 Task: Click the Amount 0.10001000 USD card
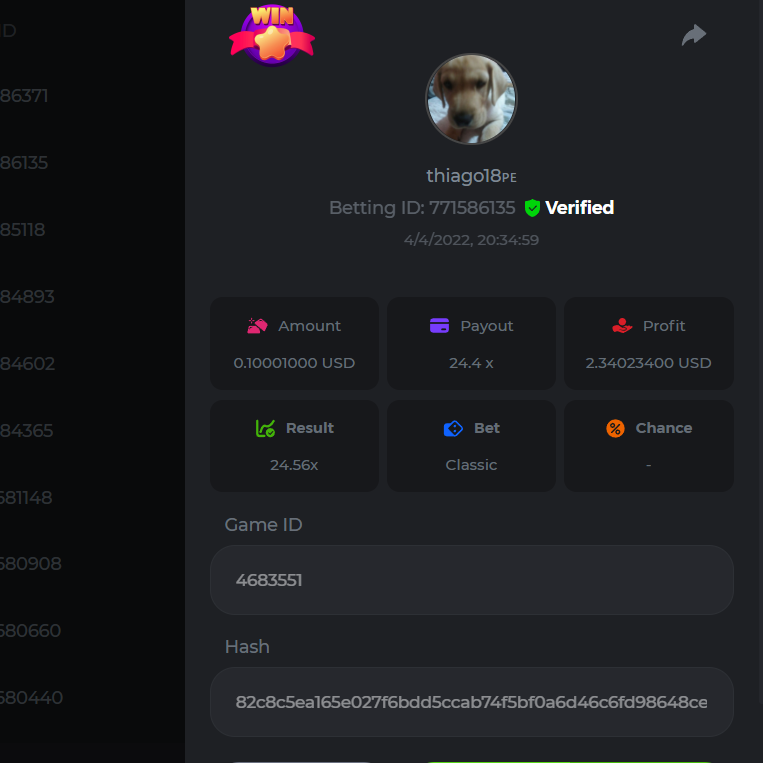[294, 343]
